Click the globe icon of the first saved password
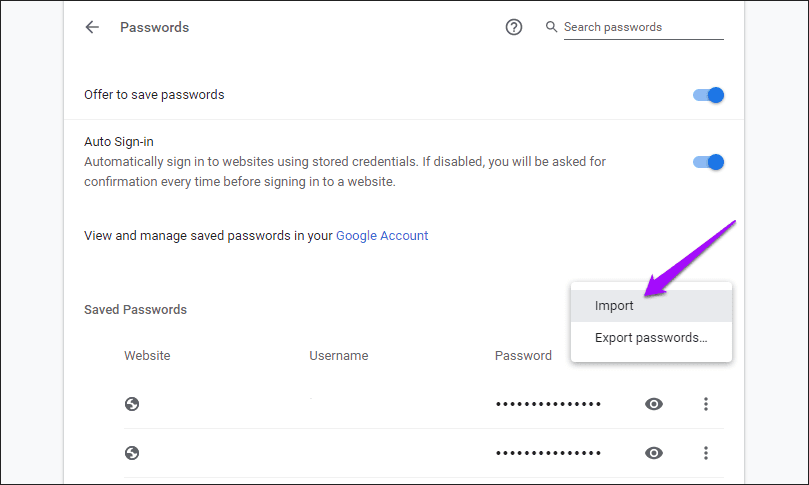The height and width of the screenshot is (485, 809). pyautogui.click(x=132, y=404)
